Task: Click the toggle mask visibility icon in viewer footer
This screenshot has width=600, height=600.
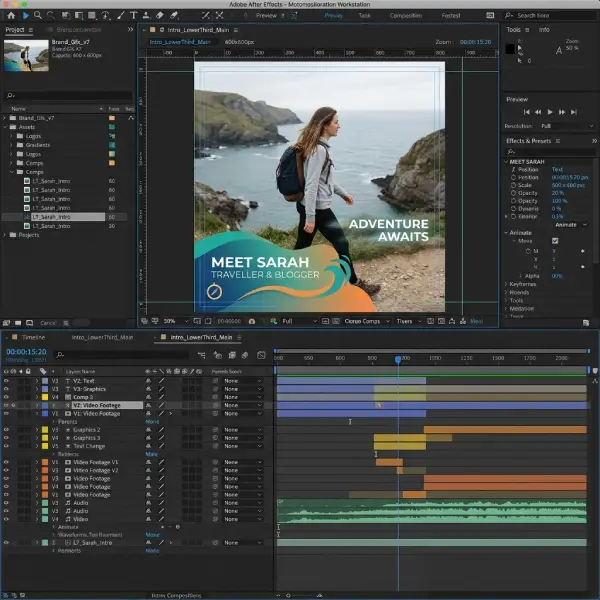Action: (x=208, y=321)
